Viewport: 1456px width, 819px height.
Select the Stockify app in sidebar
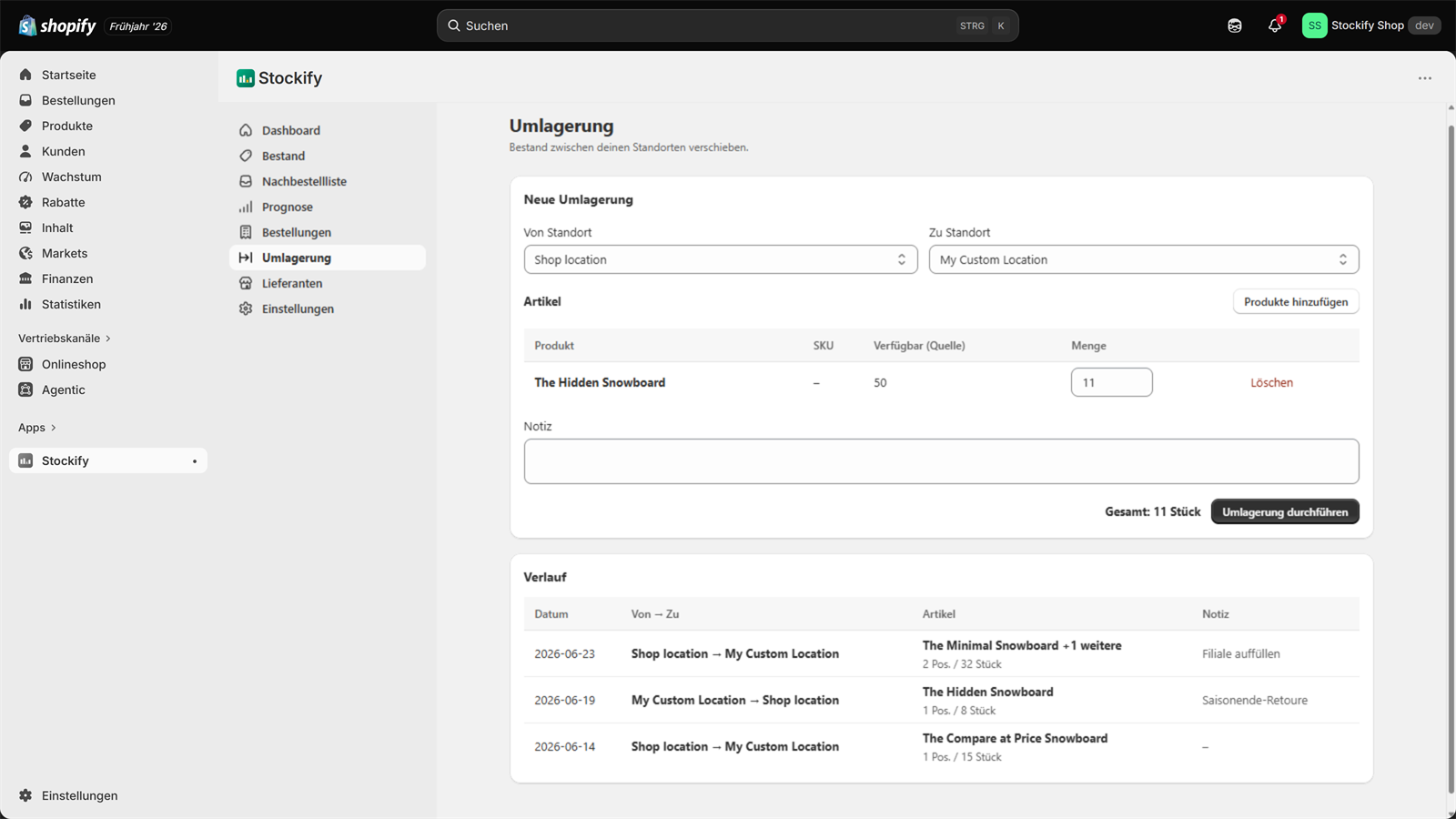(x=108, y=460)
